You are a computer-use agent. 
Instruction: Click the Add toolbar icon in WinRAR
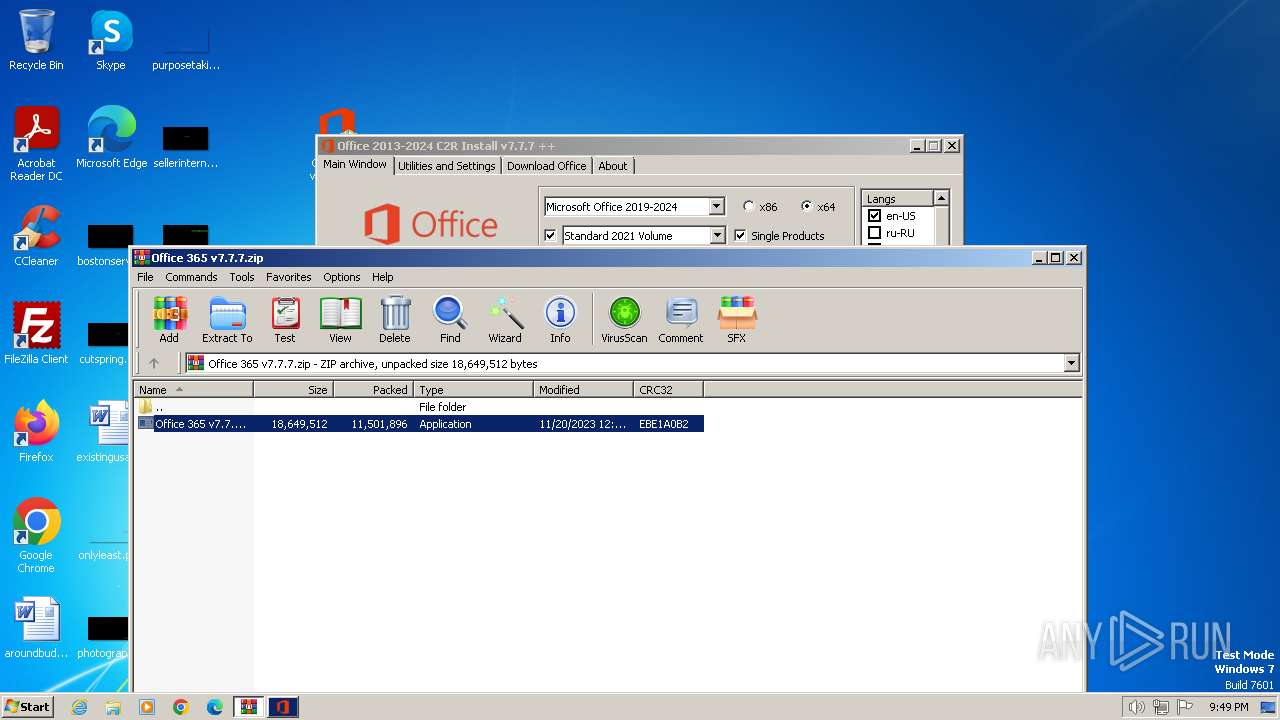coord(169,320)
